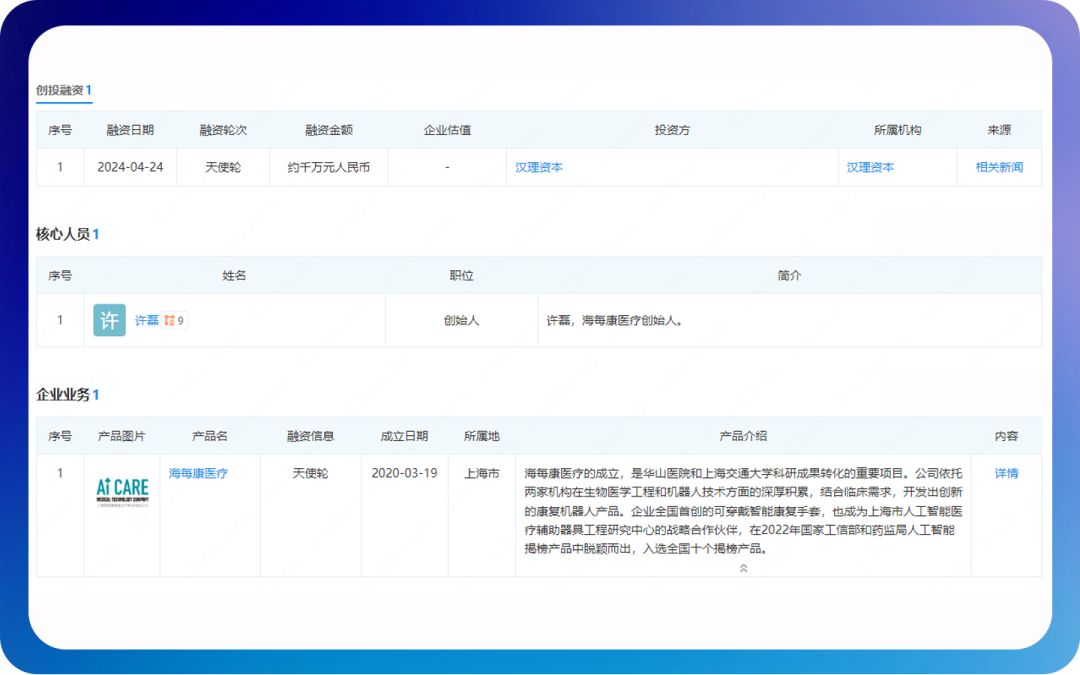Click the 许 avatar icon

tap(110, 320)
